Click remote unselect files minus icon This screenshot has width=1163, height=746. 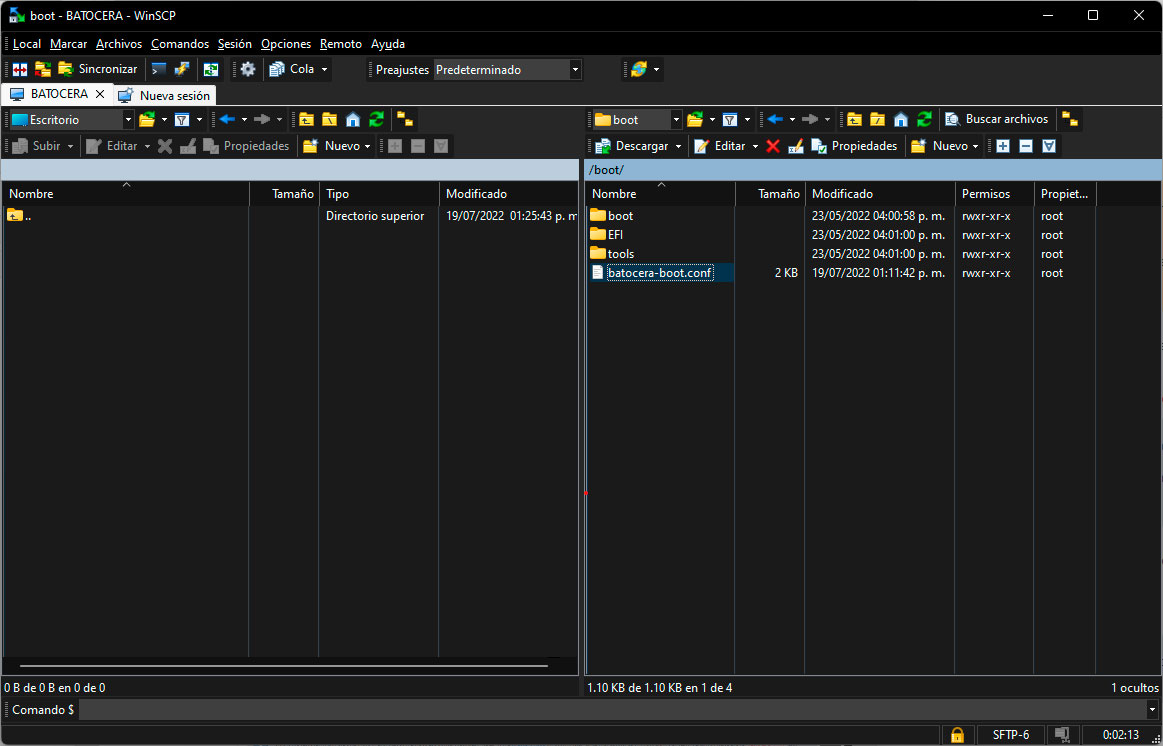pyautogui.click(x=1026, y=146)
